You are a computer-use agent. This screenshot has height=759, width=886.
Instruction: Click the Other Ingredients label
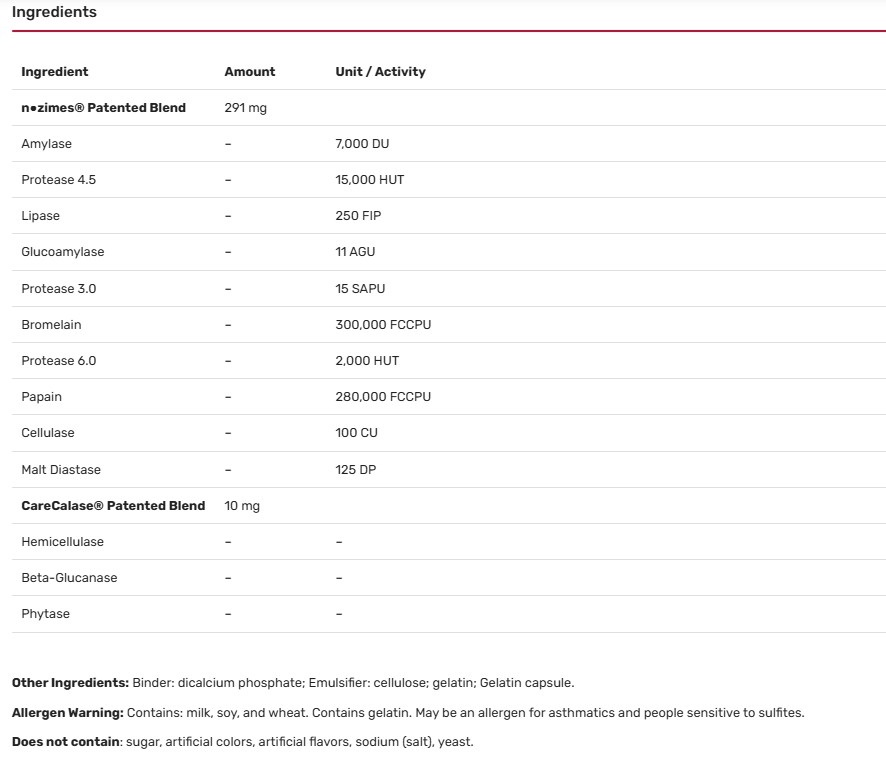coord(70,683)
